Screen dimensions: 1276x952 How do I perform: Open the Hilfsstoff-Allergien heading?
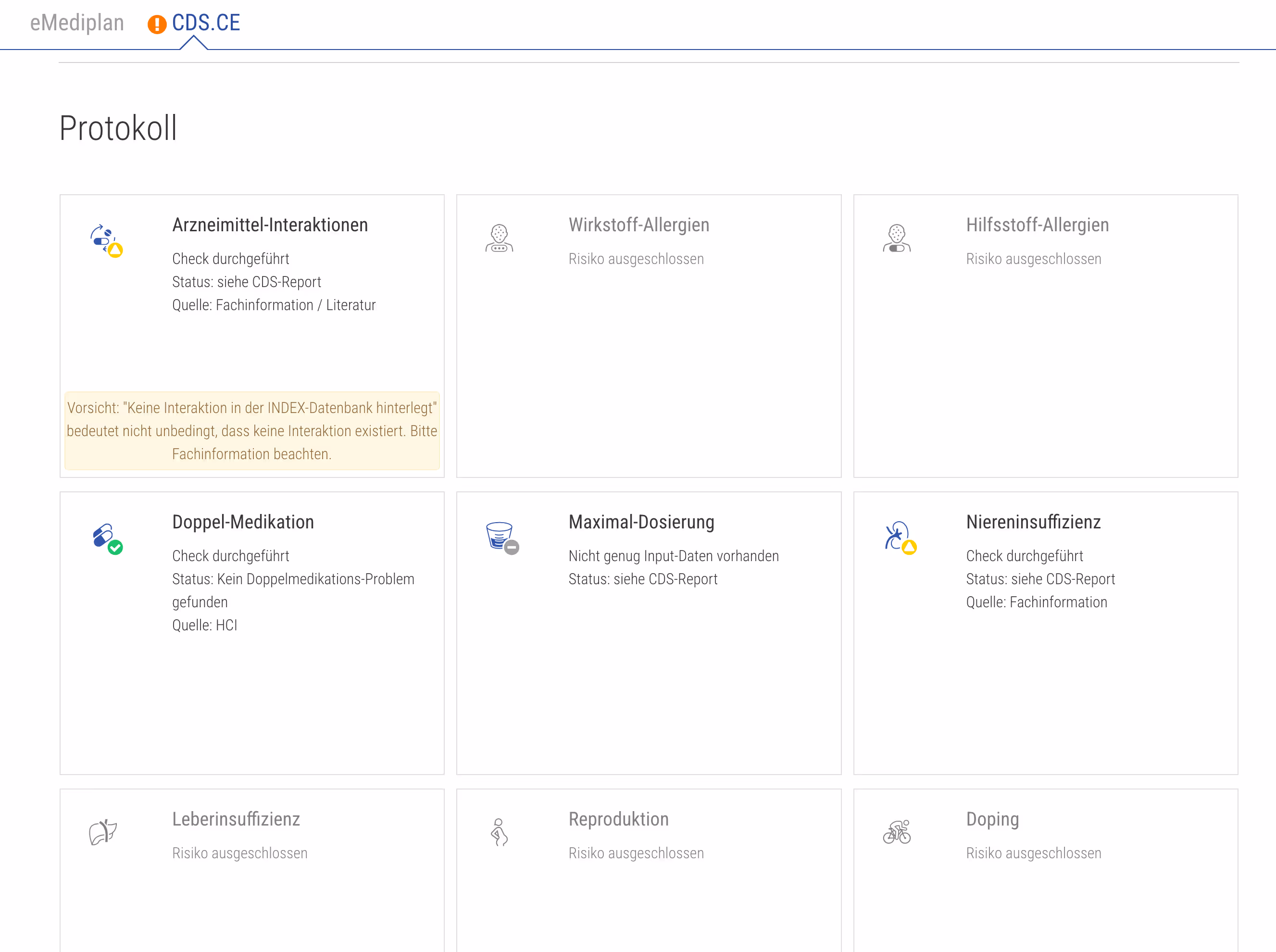point(1037,225)
